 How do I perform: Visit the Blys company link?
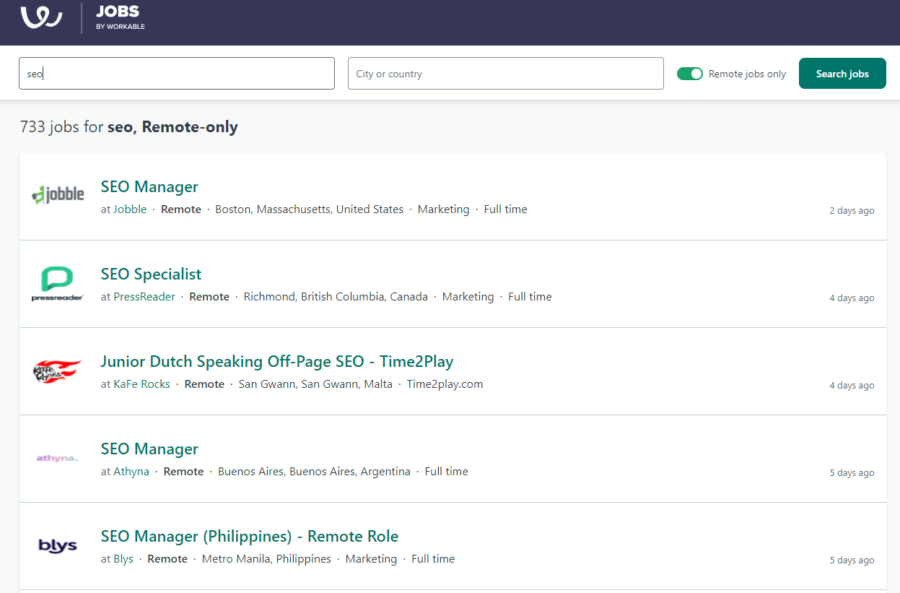[123, 559]
